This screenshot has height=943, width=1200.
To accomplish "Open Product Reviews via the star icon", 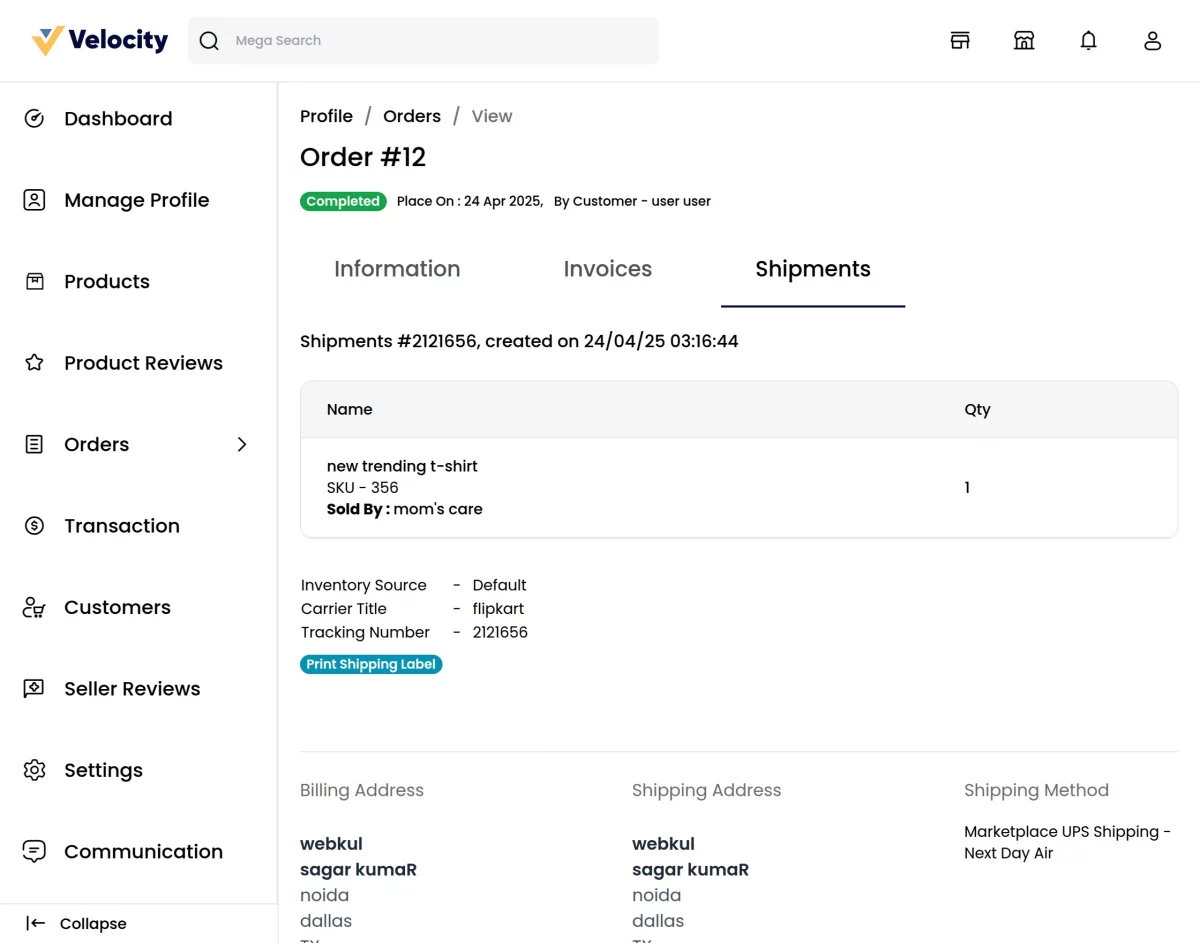I will (x=34, y=363).
